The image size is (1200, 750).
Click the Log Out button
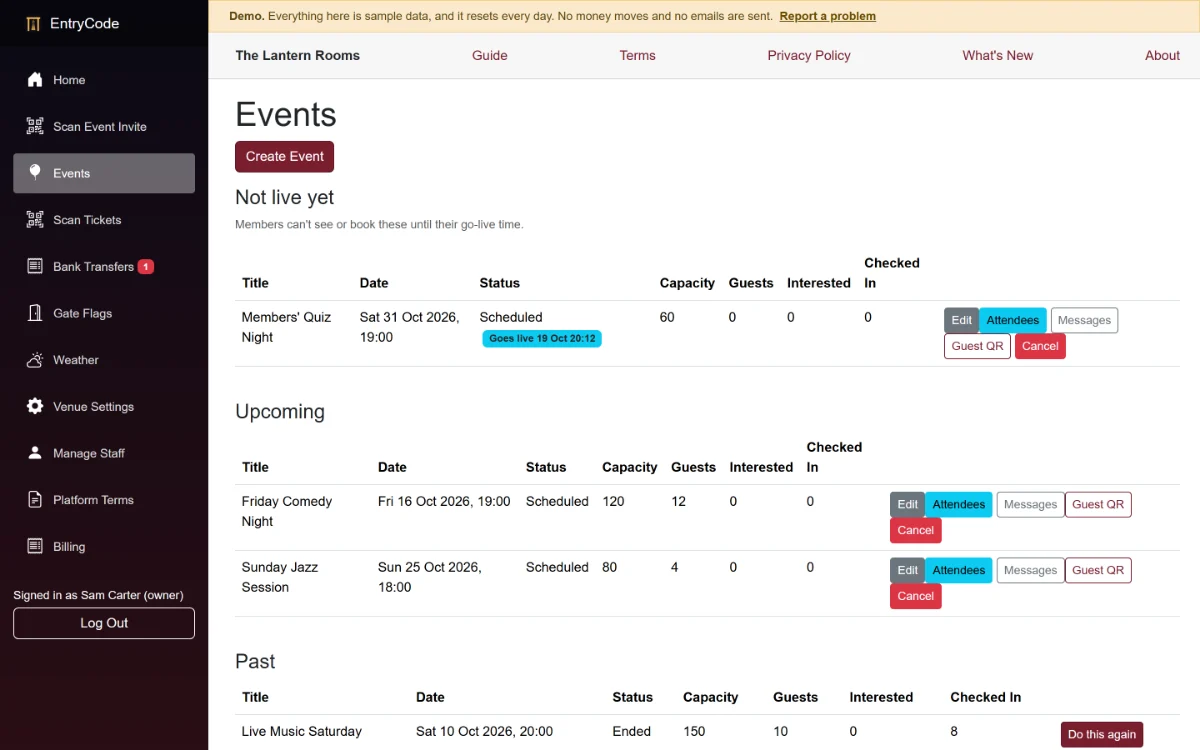[104, 623]
